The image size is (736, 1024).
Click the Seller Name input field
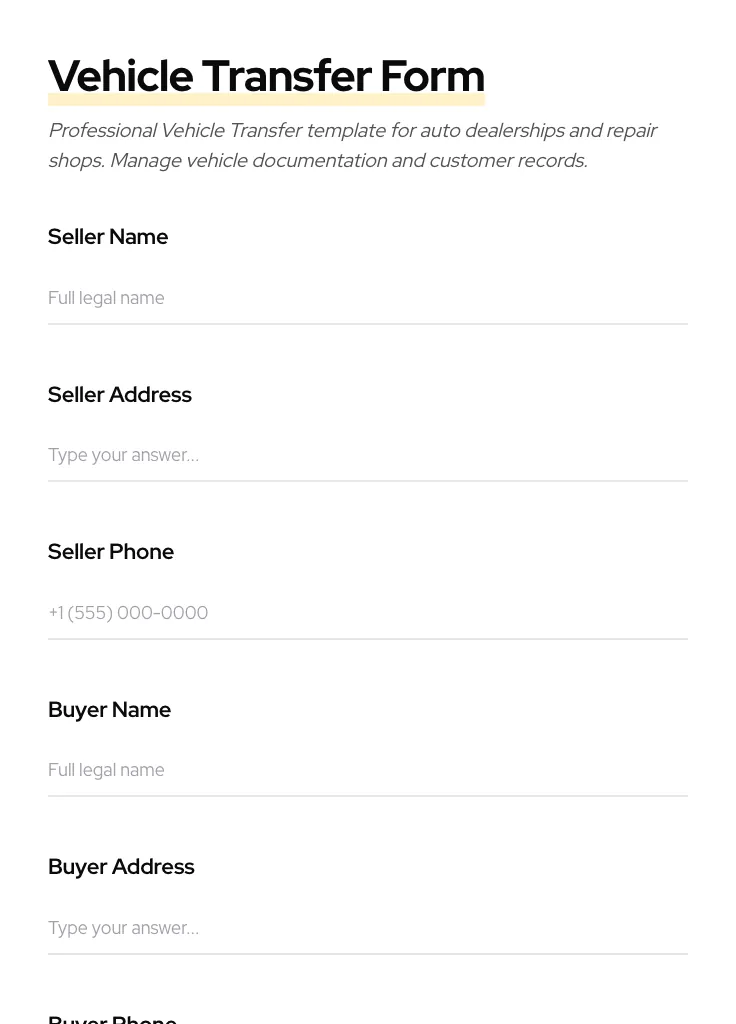coord(367,298)
